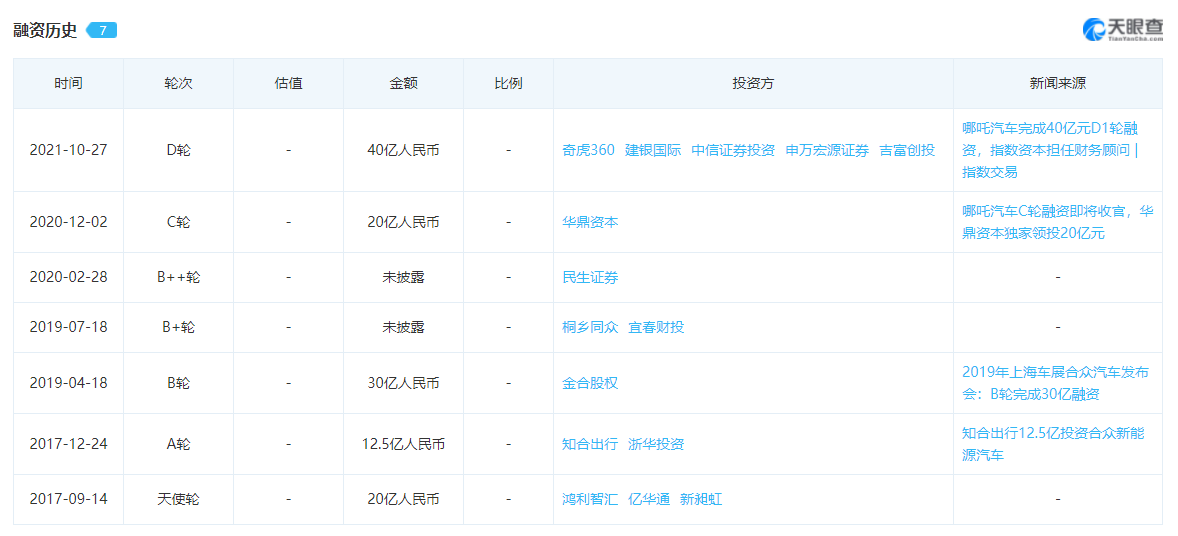Select the date 2019-07-18

(x=68, y=327)
